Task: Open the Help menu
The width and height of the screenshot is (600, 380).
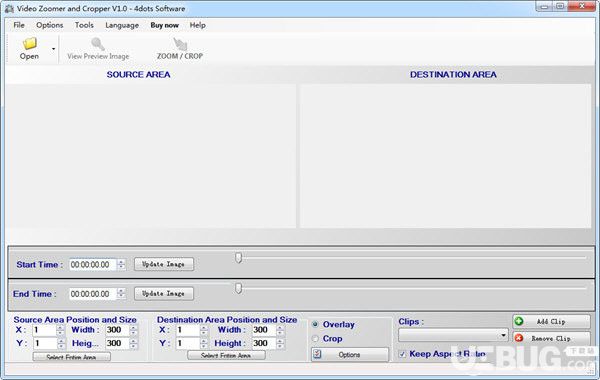Action: (197, 25)
